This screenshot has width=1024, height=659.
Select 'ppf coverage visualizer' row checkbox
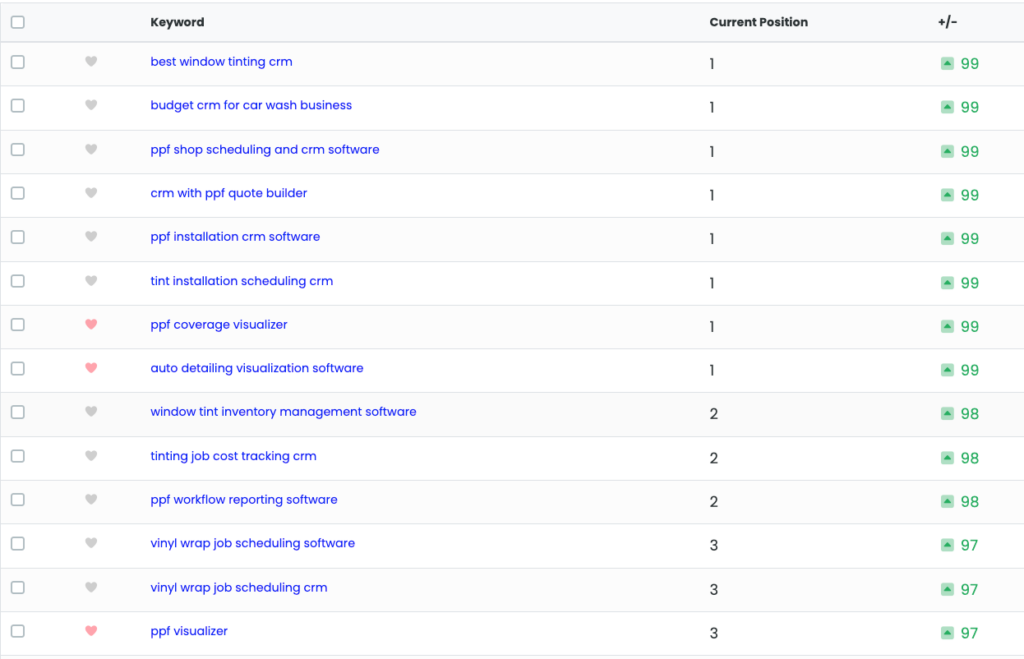coord(18,325)
